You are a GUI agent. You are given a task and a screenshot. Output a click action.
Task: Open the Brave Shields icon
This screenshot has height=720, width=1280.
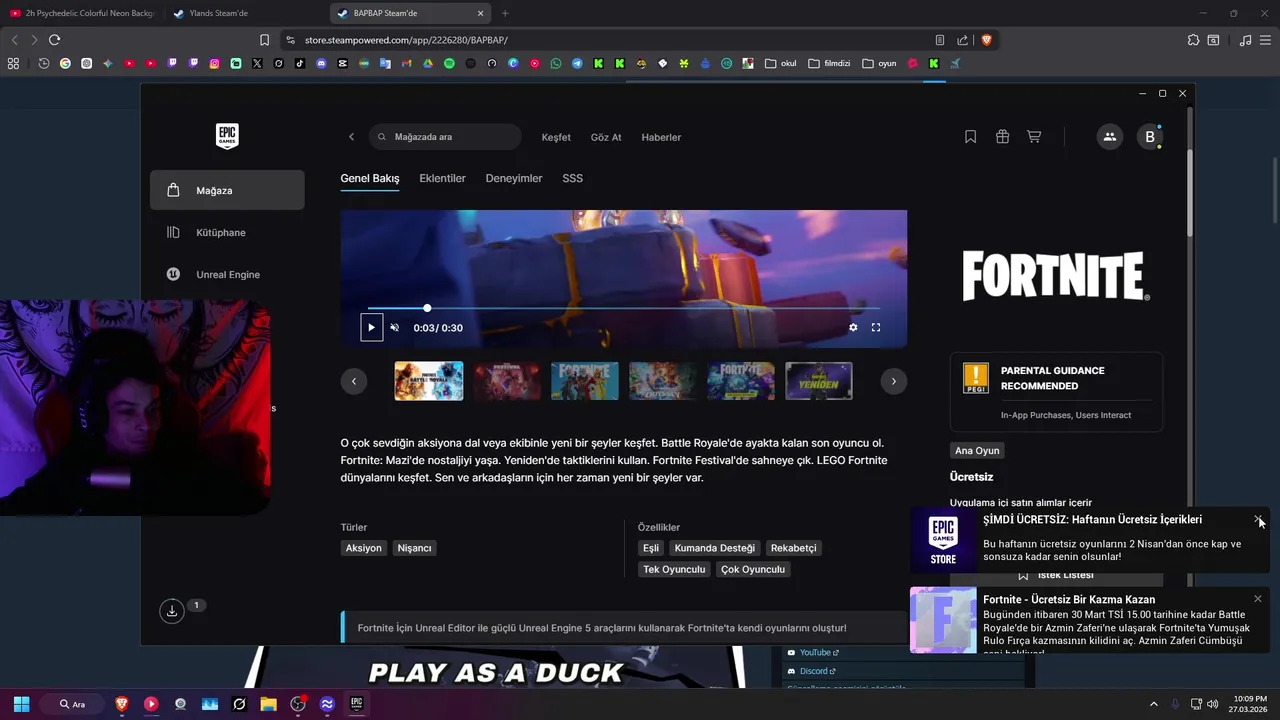coord(987,40)
